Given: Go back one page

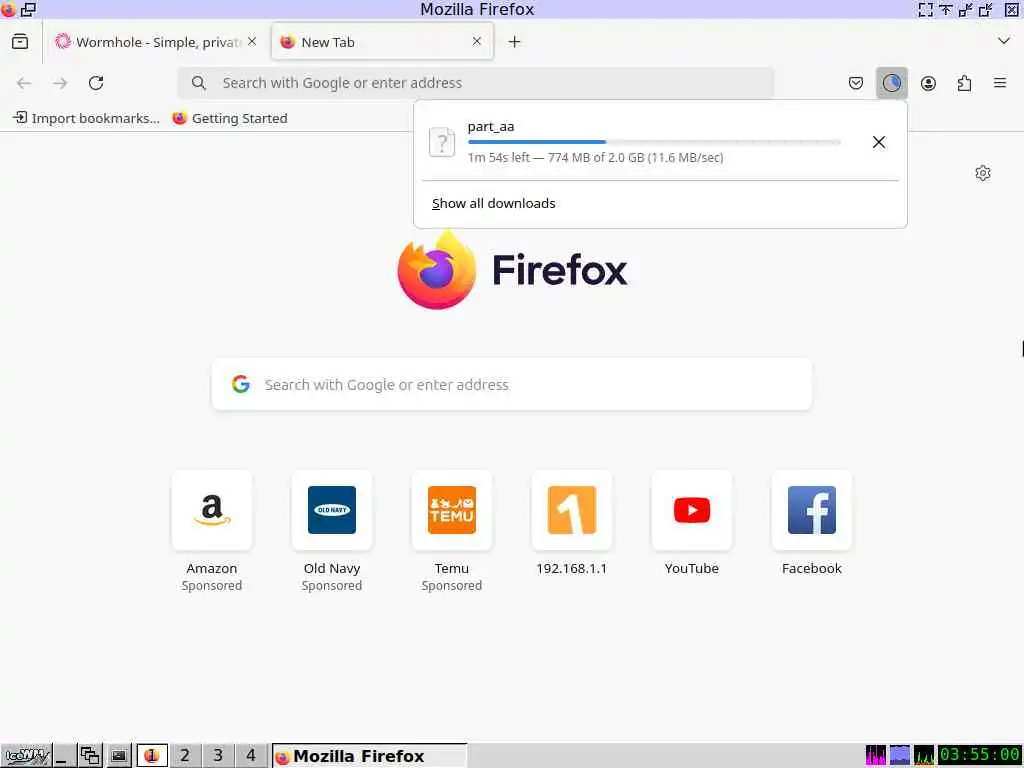Looking at the screenshot, I should click(24, 83).
